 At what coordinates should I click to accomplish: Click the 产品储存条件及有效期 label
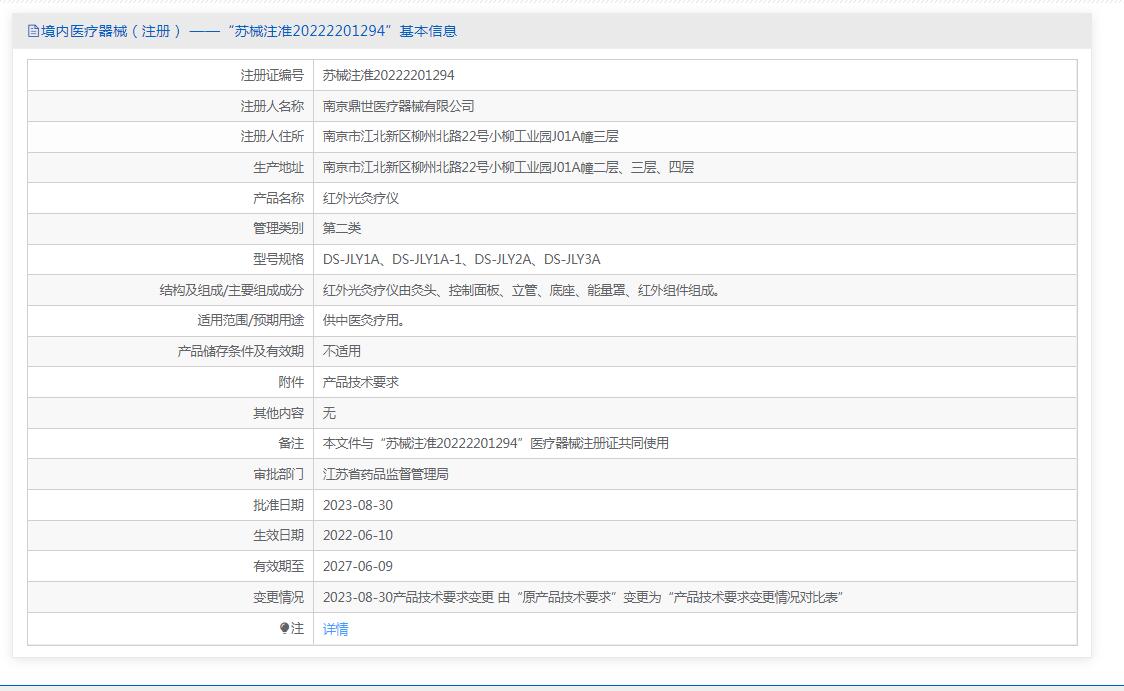(x=240, y=351)
